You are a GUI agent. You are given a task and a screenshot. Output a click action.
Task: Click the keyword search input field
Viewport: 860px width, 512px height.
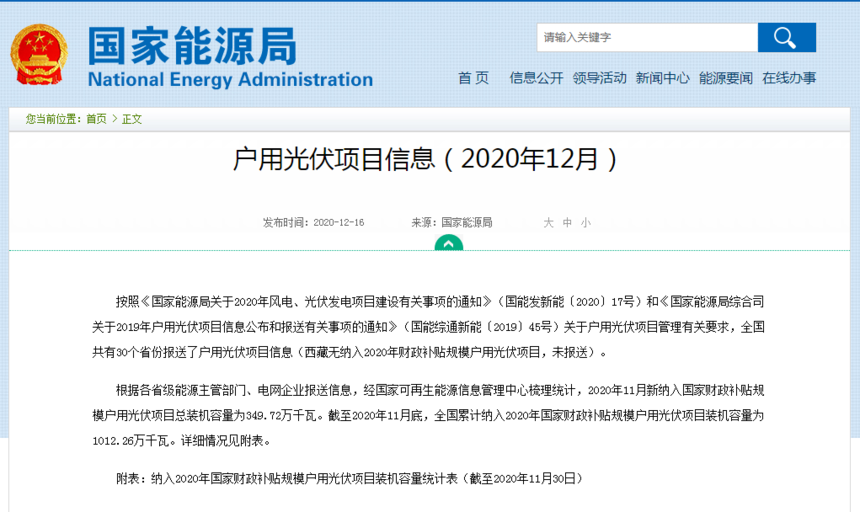pos(647,37)
